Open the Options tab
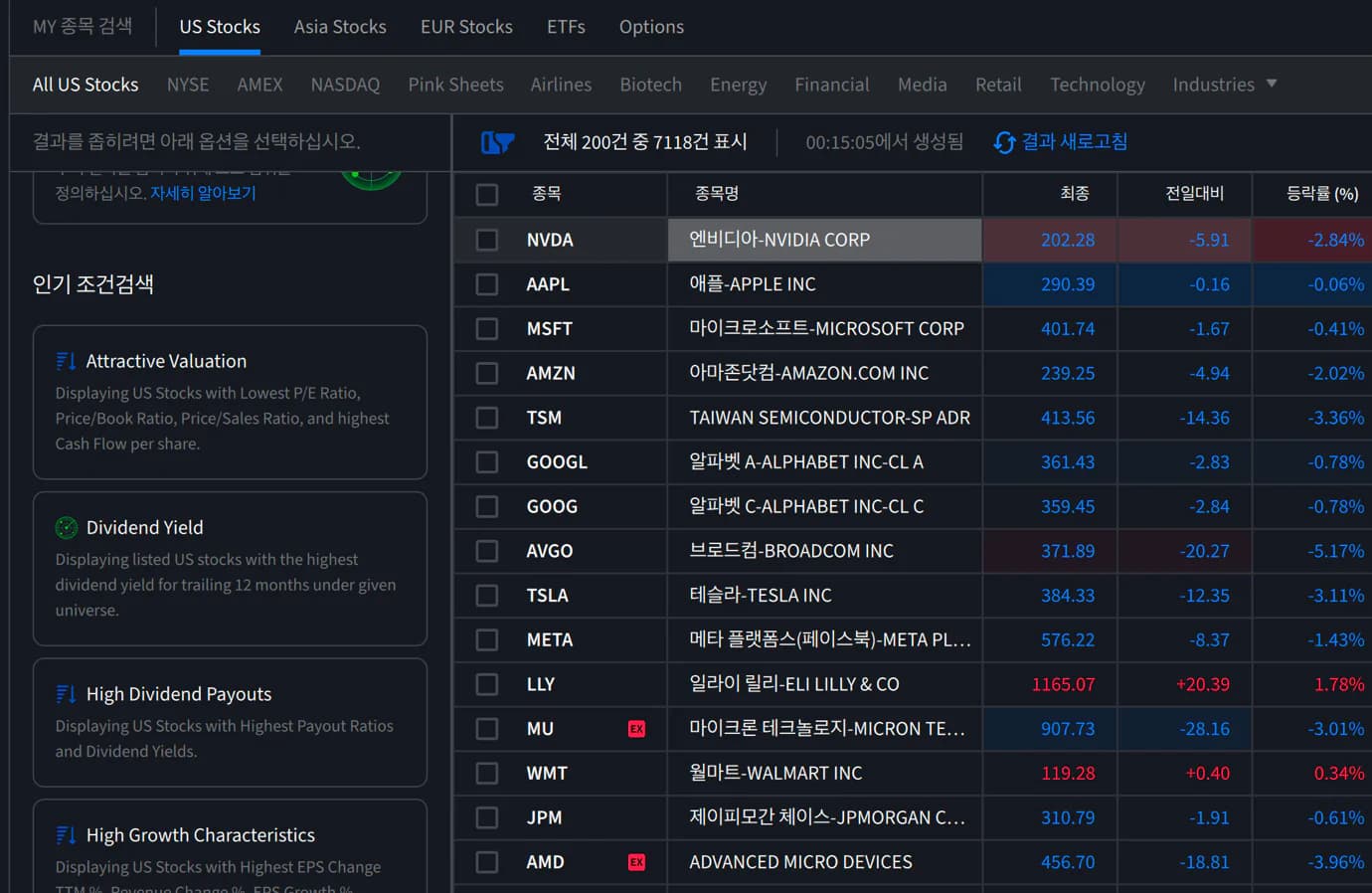1372x893 pixels. coord(651,27)
